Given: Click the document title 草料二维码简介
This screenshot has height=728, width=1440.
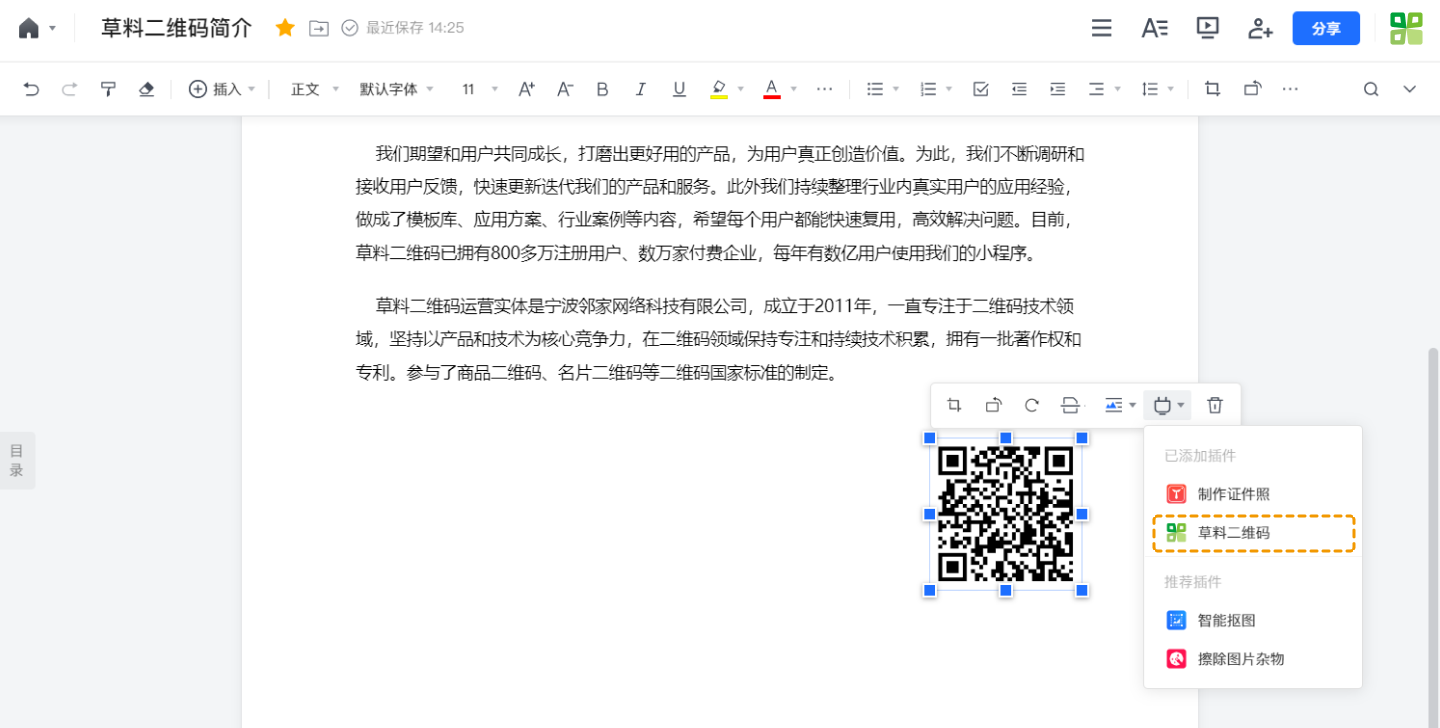Looking at the screenshot, I should [x=176, y=28].
